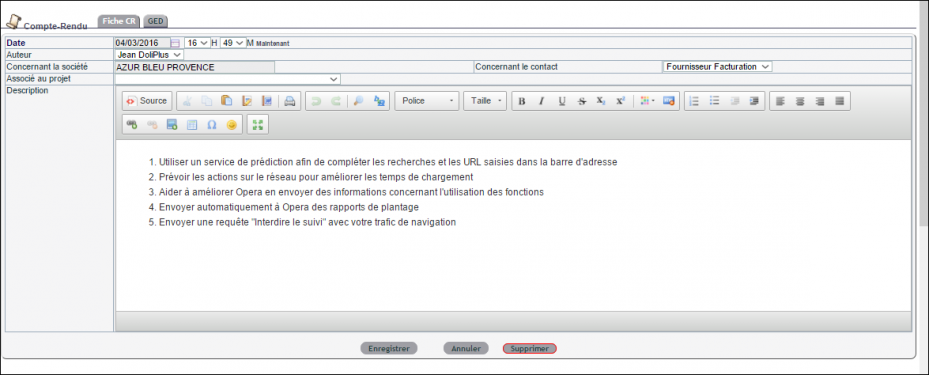Toggle numbered list

(x=695, y=101)
